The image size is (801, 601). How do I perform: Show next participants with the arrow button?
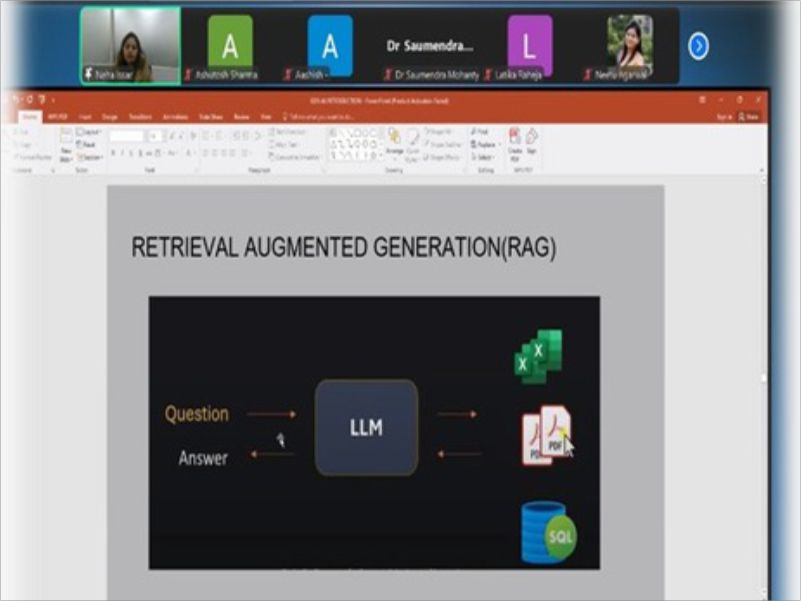pyautogui.click(x=698, y=46)
